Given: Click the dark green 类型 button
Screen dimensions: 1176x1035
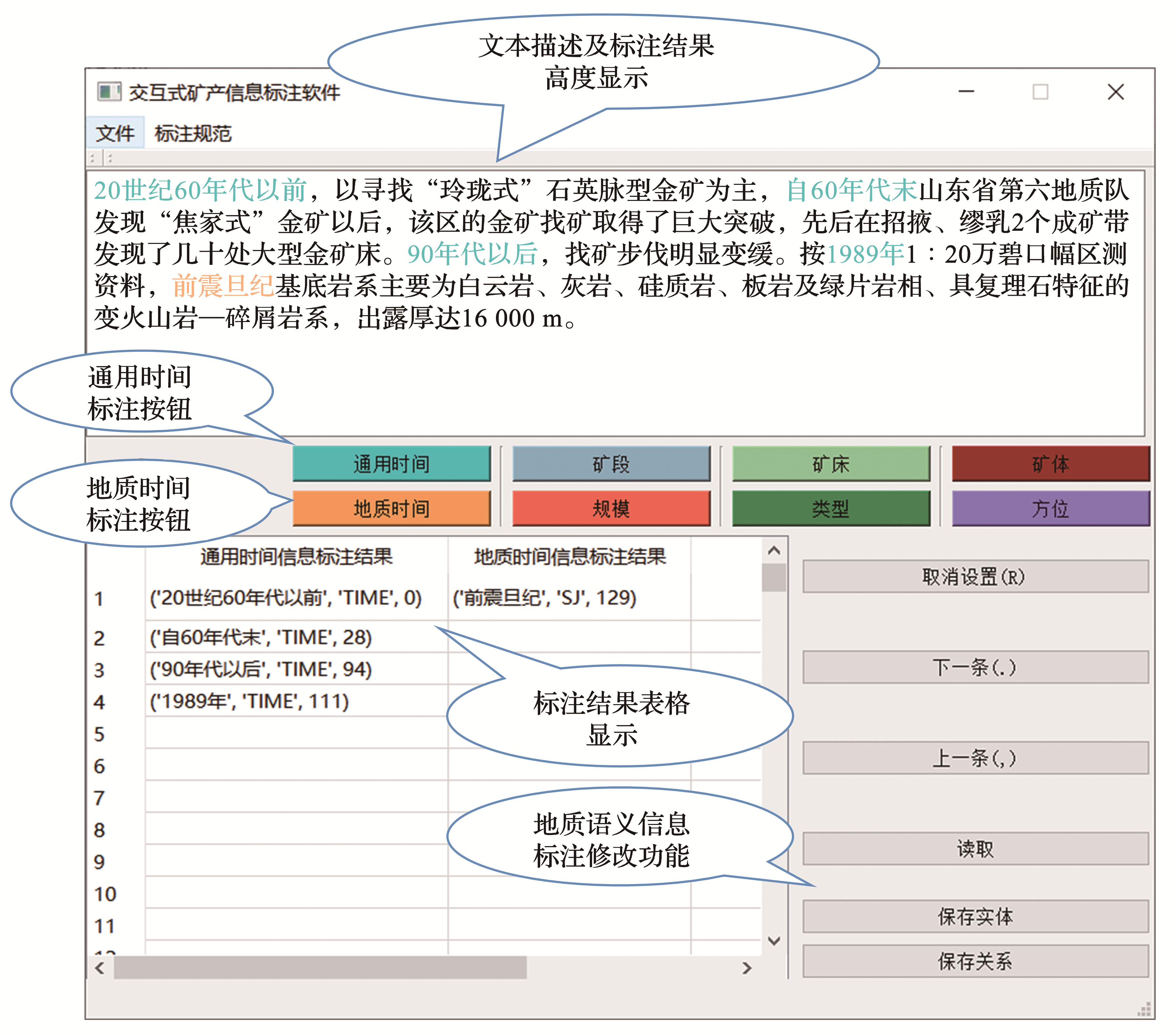Looking at the screenshot, I should [831, 508].
